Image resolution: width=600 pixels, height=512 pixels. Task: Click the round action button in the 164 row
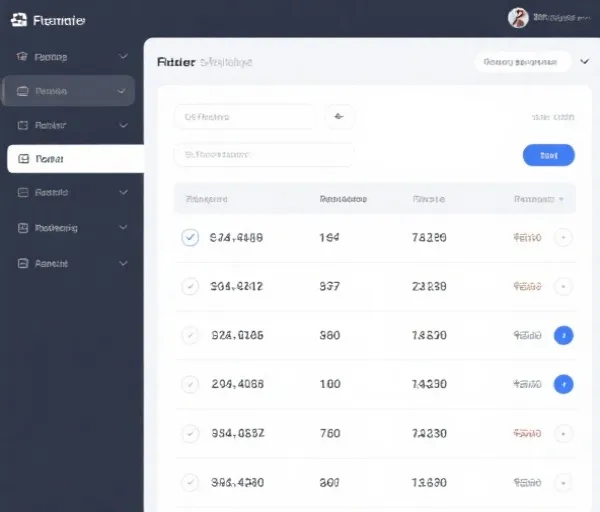coord(563,238)
